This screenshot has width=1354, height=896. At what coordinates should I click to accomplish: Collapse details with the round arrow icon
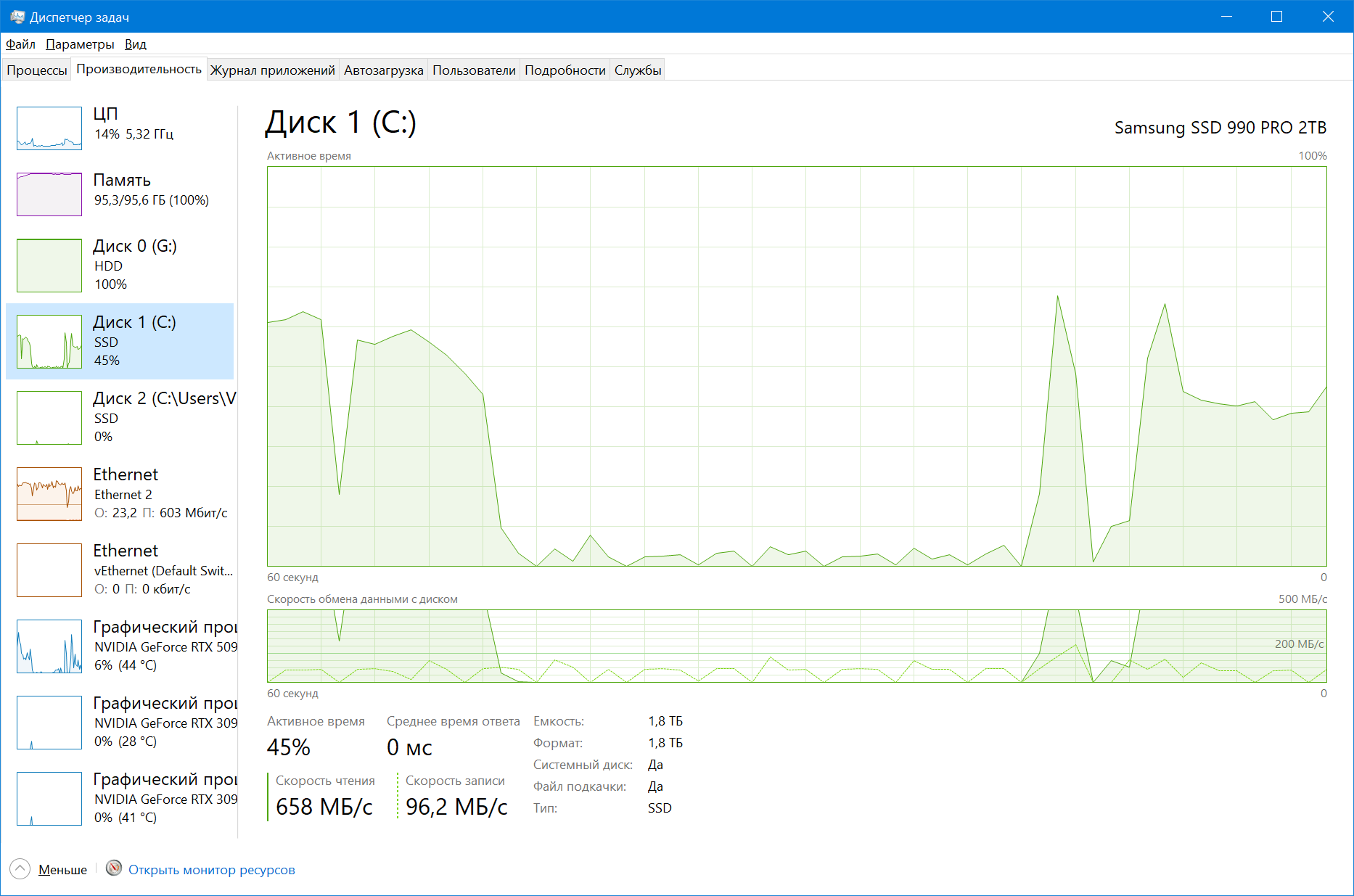pyautogui.click(x=20, y=869)
